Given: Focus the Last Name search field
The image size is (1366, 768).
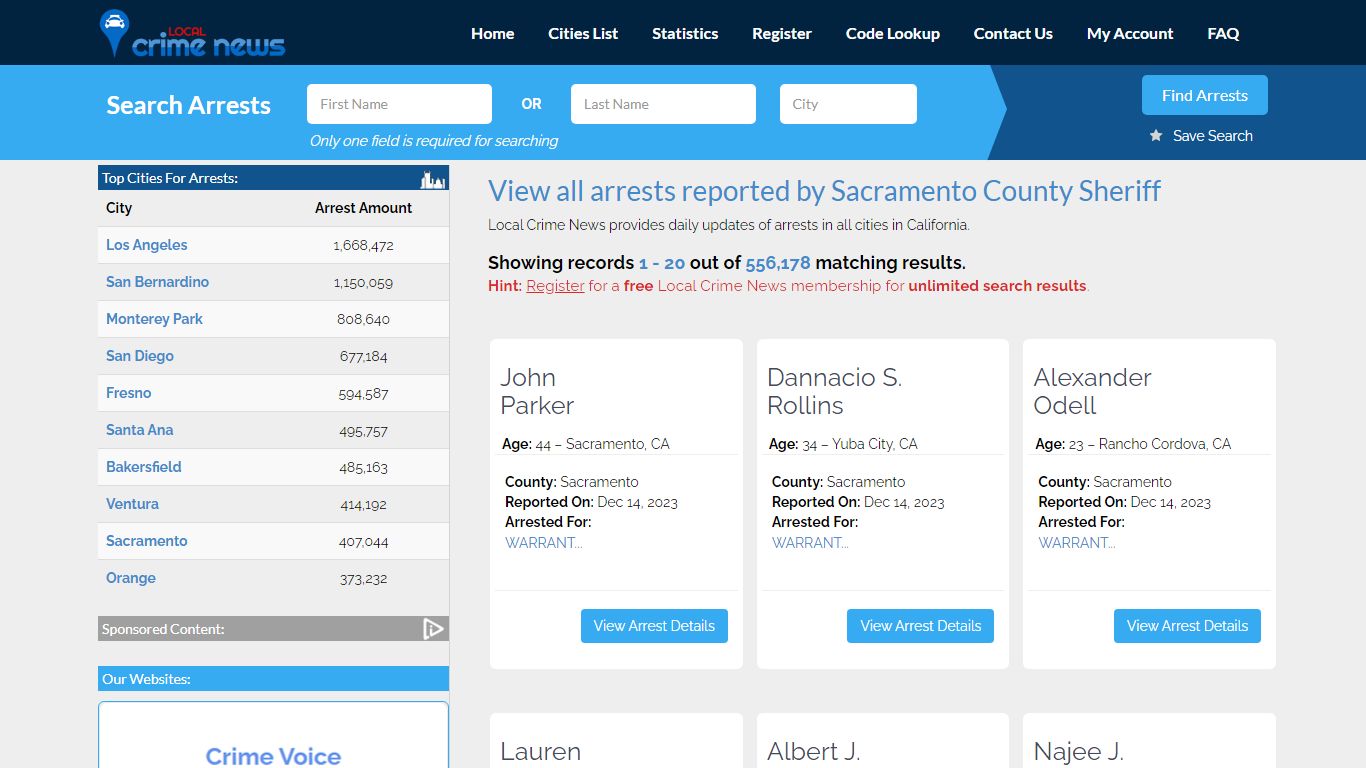Looking at the screenshot, I should pyautogui.click(x=663, y=104).
